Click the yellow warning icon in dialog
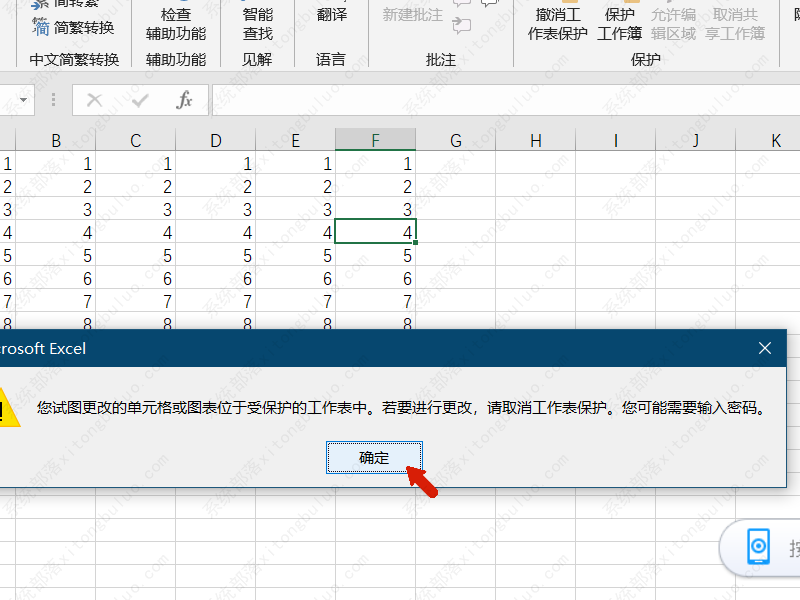Screen dimensions: 800x600 (x=8, y=410)
